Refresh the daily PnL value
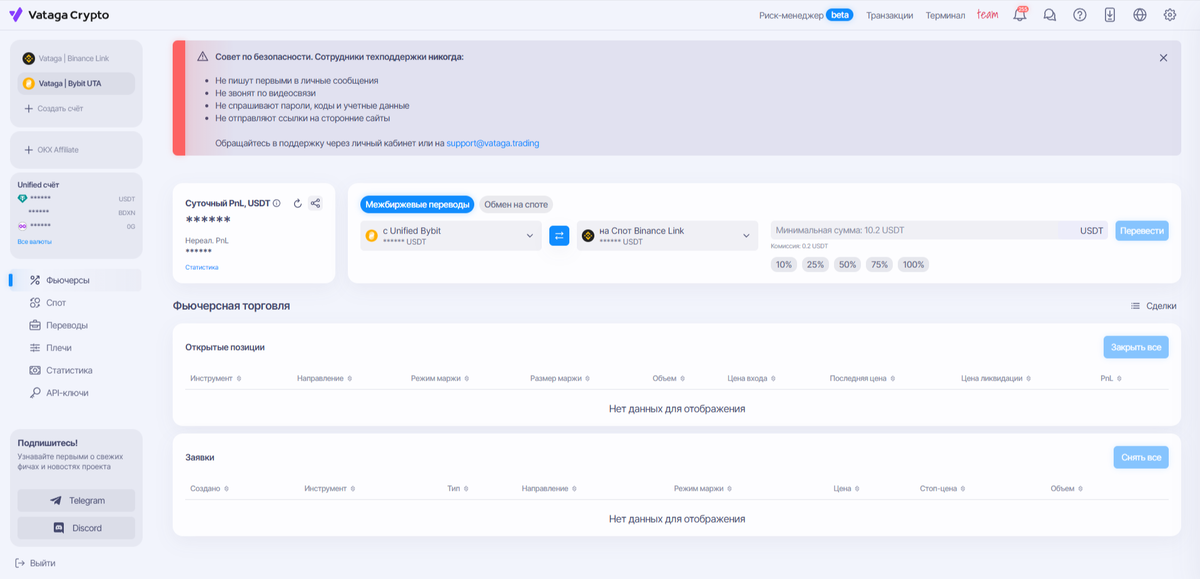The height and width of the screenshot is (579, 1200). pos(297,203)
